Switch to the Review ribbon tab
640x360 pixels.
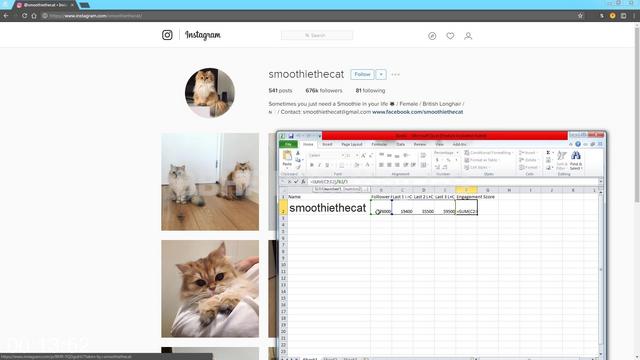[x=420, y=144]
